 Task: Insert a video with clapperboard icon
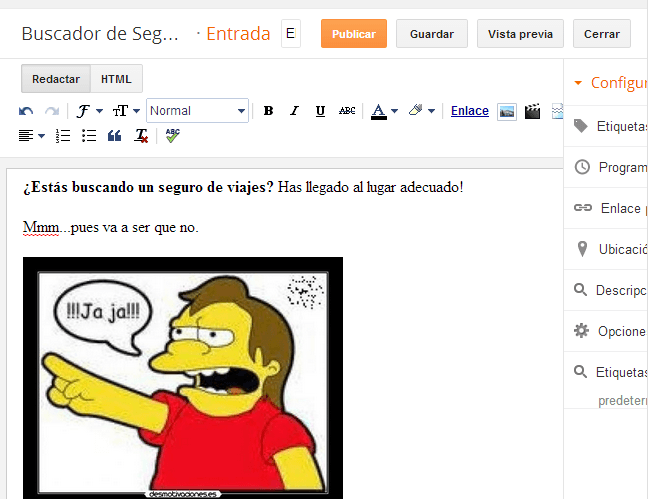click(532, 111)
